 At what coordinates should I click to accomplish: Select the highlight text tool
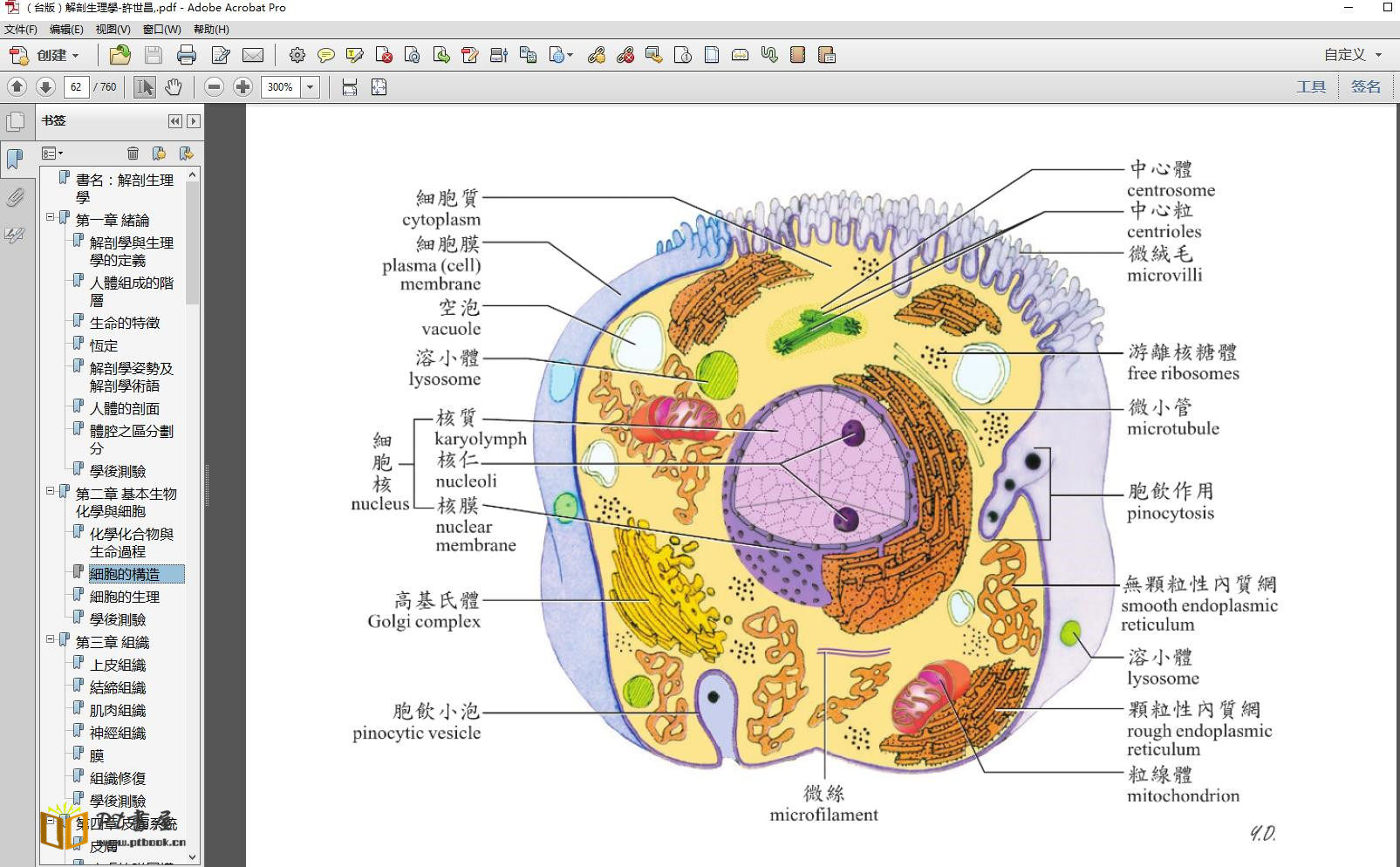coord(355,55)
